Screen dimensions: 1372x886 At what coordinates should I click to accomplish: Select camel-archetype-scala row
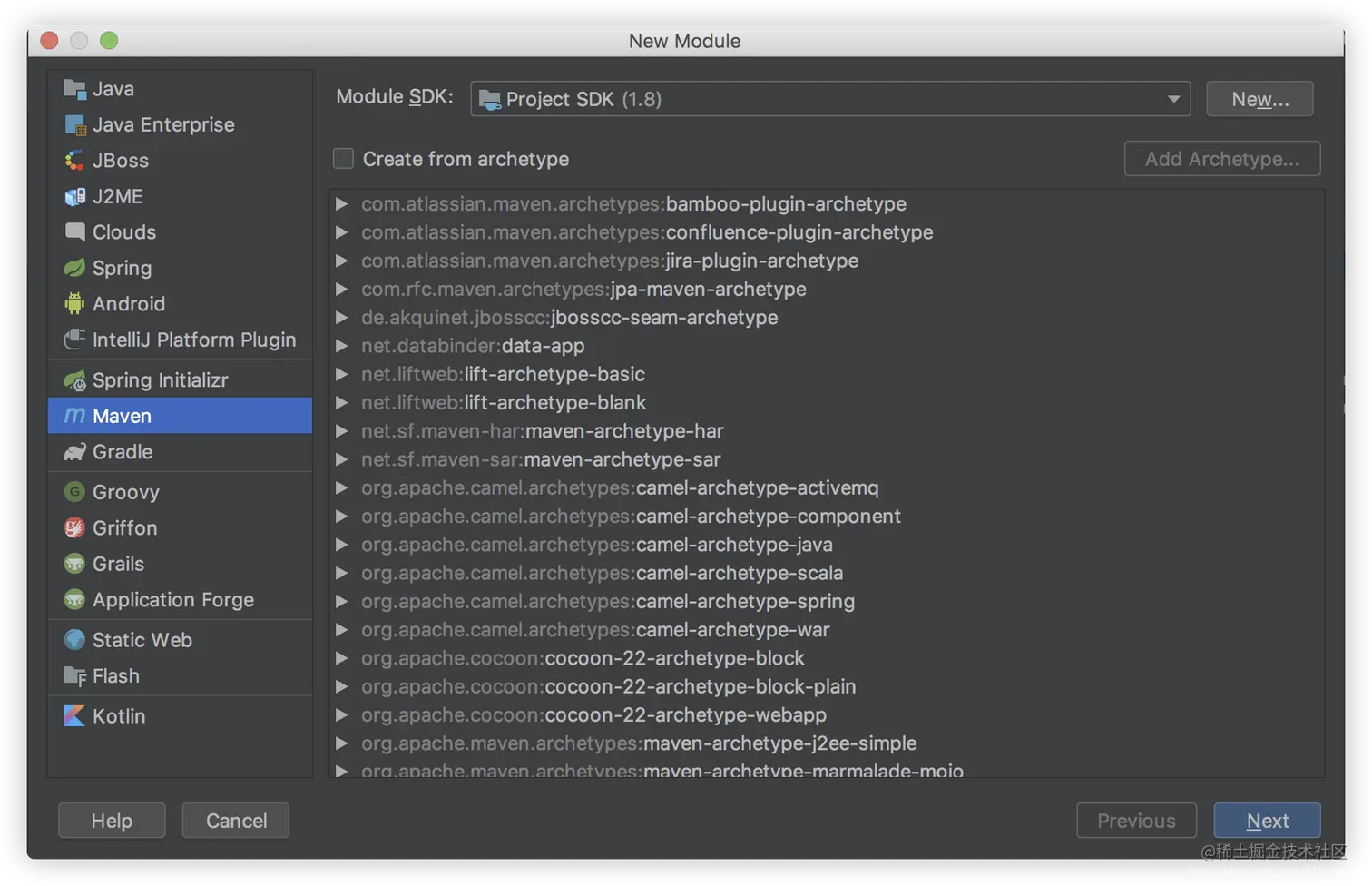[827, 573]
